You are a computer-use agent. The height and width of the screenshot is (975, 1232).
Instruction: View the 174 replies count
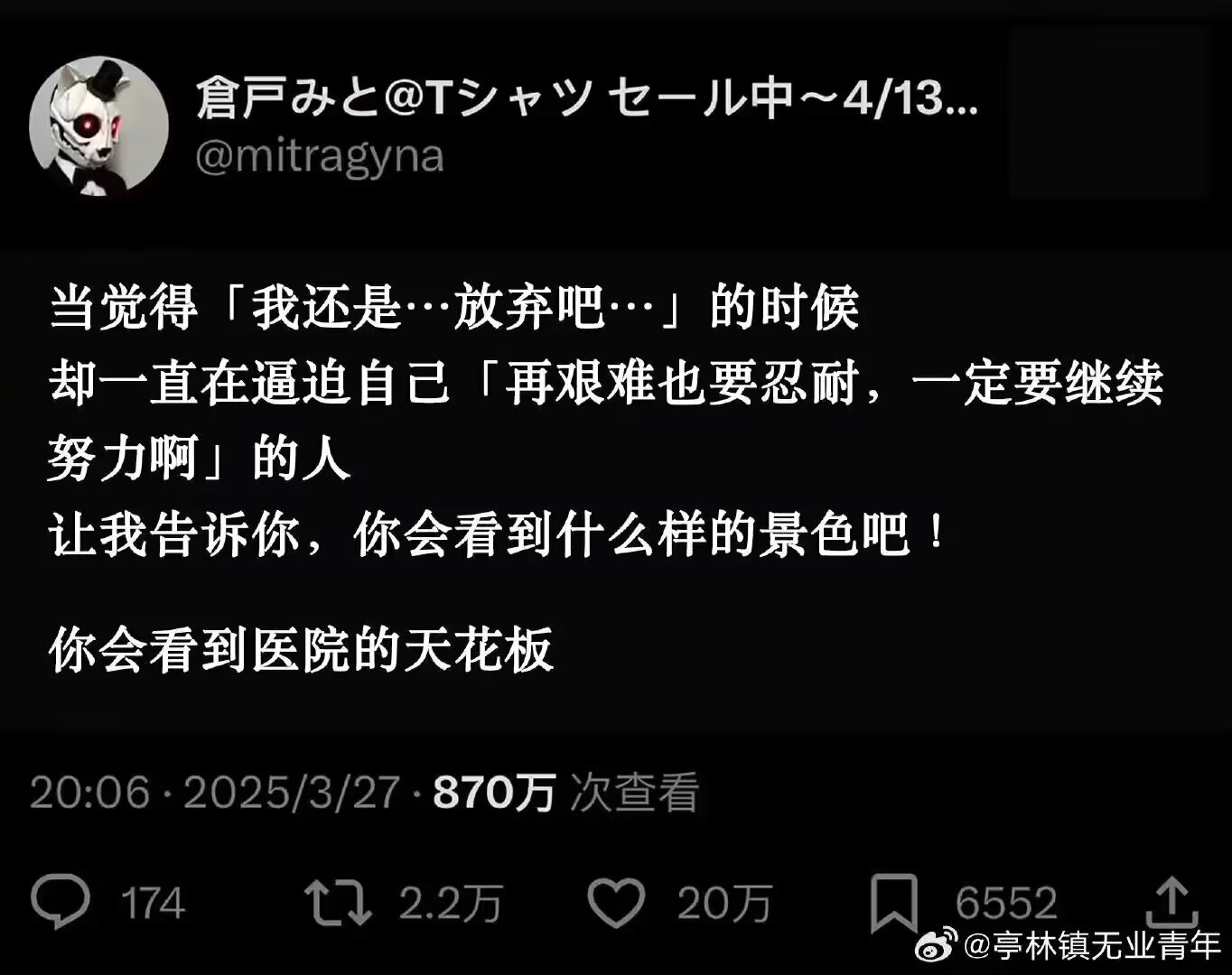point(153,903)
